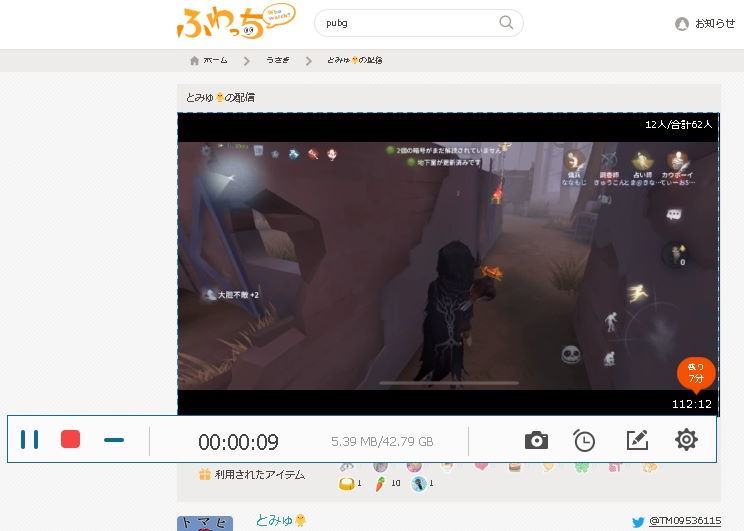This screenshot has height=531, width=744.
Task: Click the recording elapsed time 00:00:09
Action: (x=238, y=442)
